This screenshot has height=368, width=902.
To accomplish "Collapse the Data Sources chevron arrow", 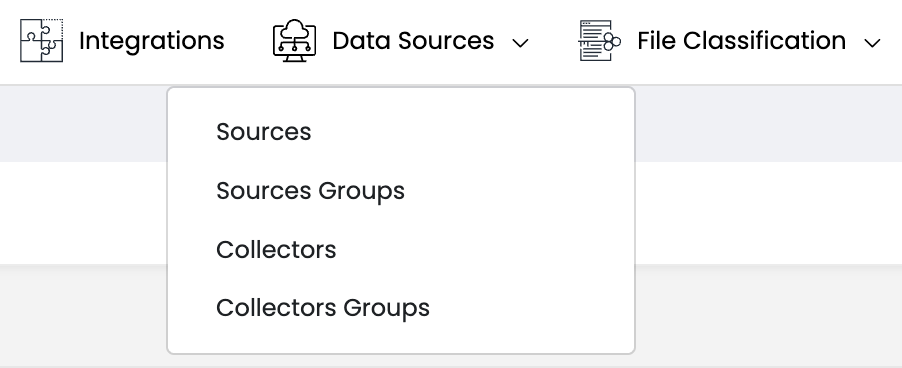I will [x=520, y=43].
